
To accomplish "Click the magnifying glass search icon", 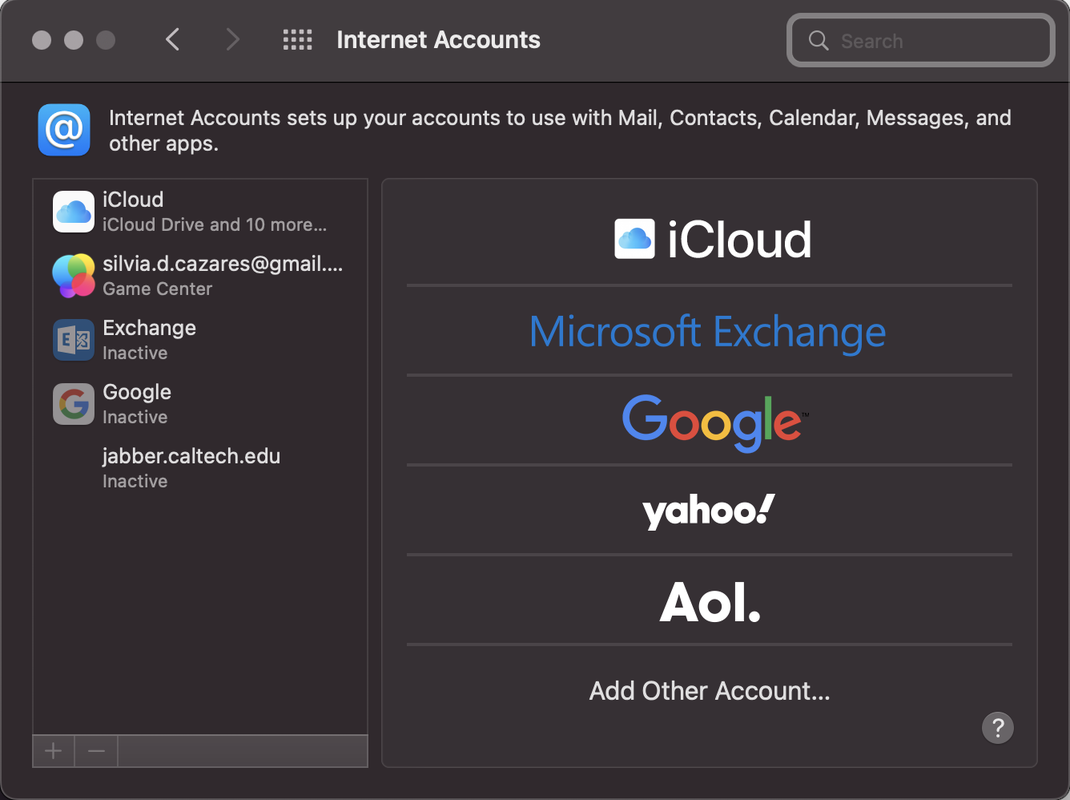I will point(818,41).
